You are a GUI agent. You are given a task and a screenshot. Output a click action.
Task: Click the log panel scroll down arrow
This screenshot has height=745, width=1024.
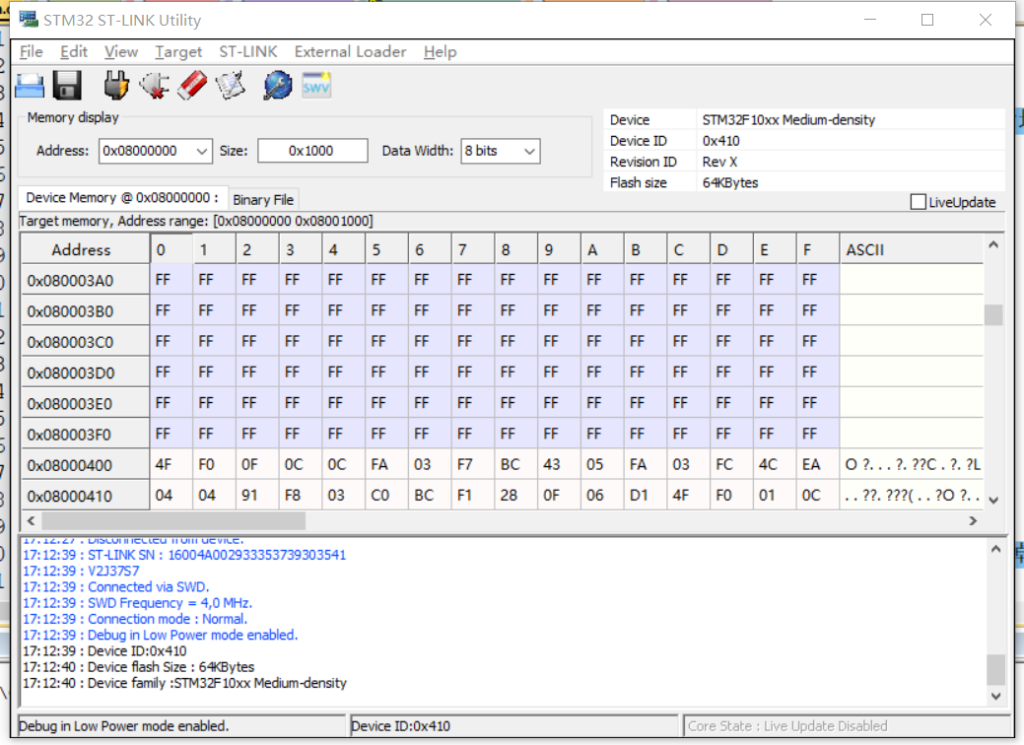[995, 696]
